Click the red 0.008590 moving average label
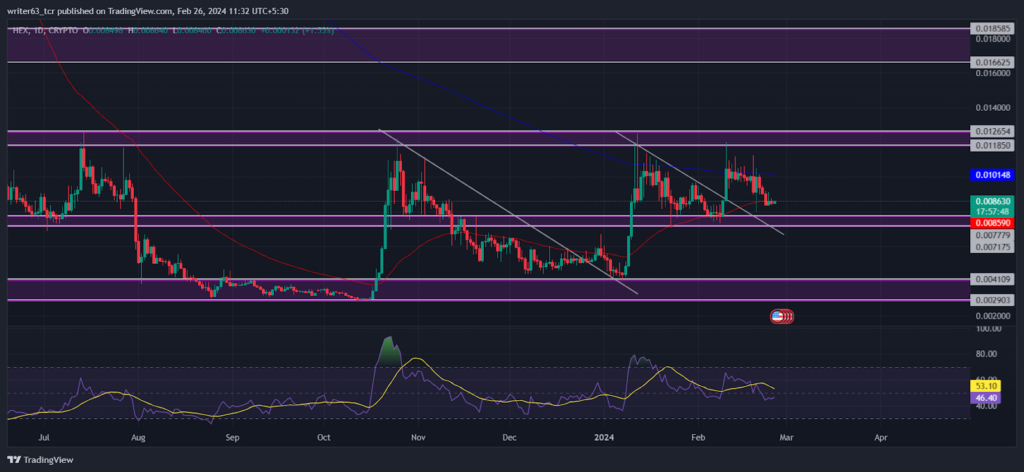Screen dimensions: 1024x472 [x=991, y=223]
